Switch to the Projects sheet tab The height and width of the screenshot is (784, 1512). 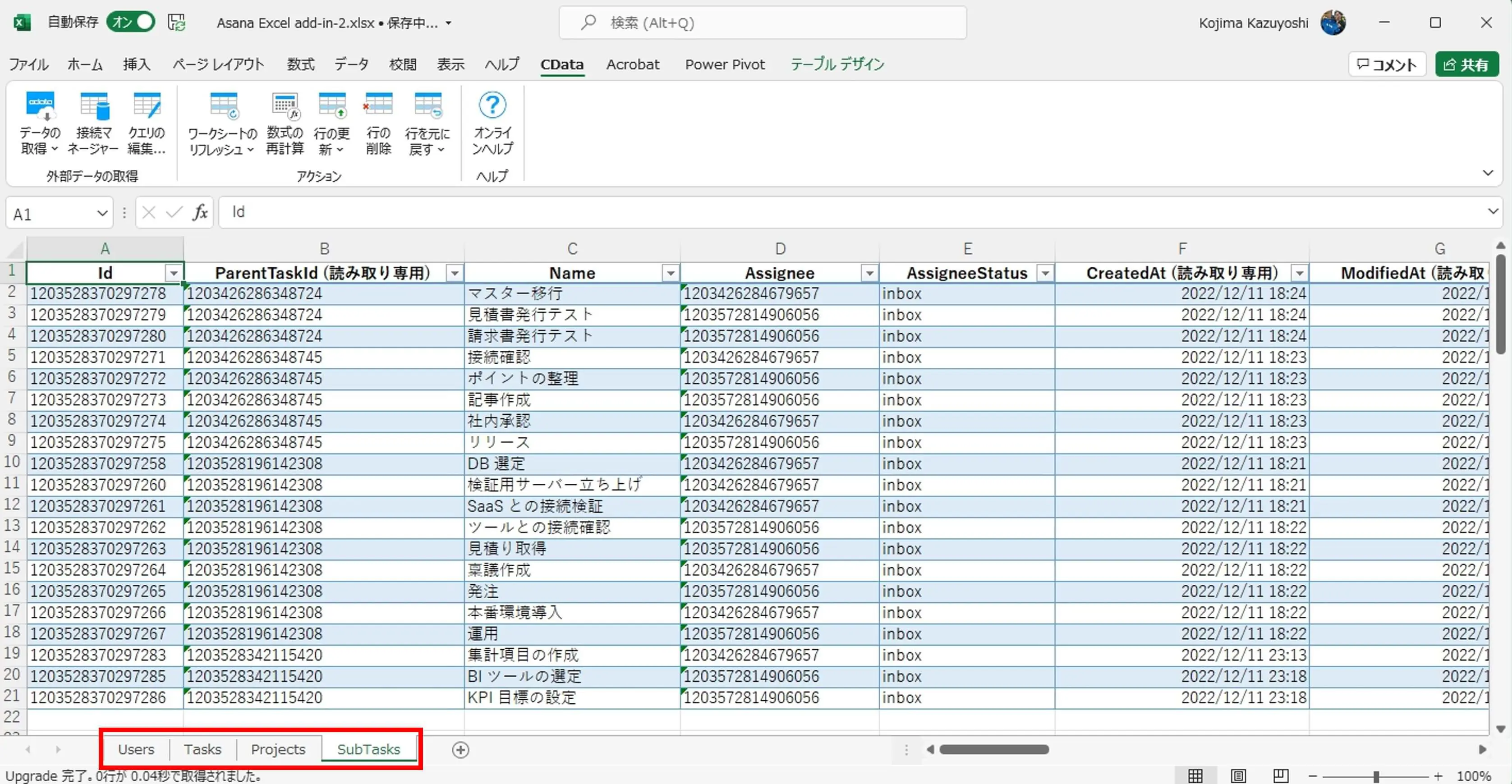pos(278,749)
